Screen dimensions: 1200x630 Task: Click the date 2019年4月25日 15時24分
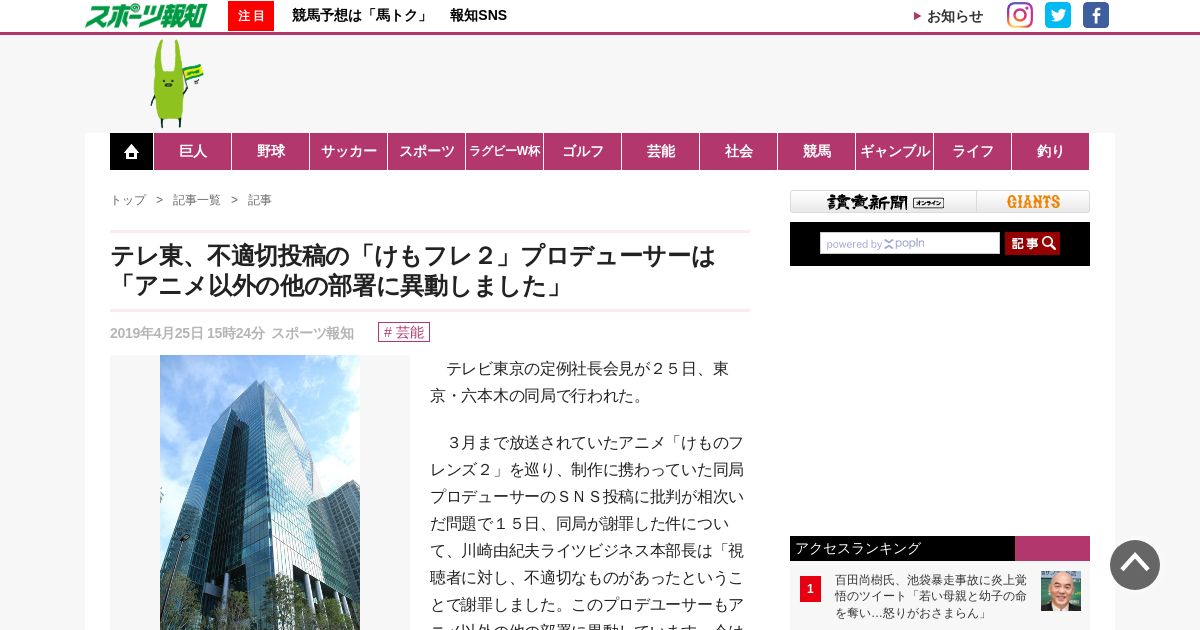click(x=187, y=333)
